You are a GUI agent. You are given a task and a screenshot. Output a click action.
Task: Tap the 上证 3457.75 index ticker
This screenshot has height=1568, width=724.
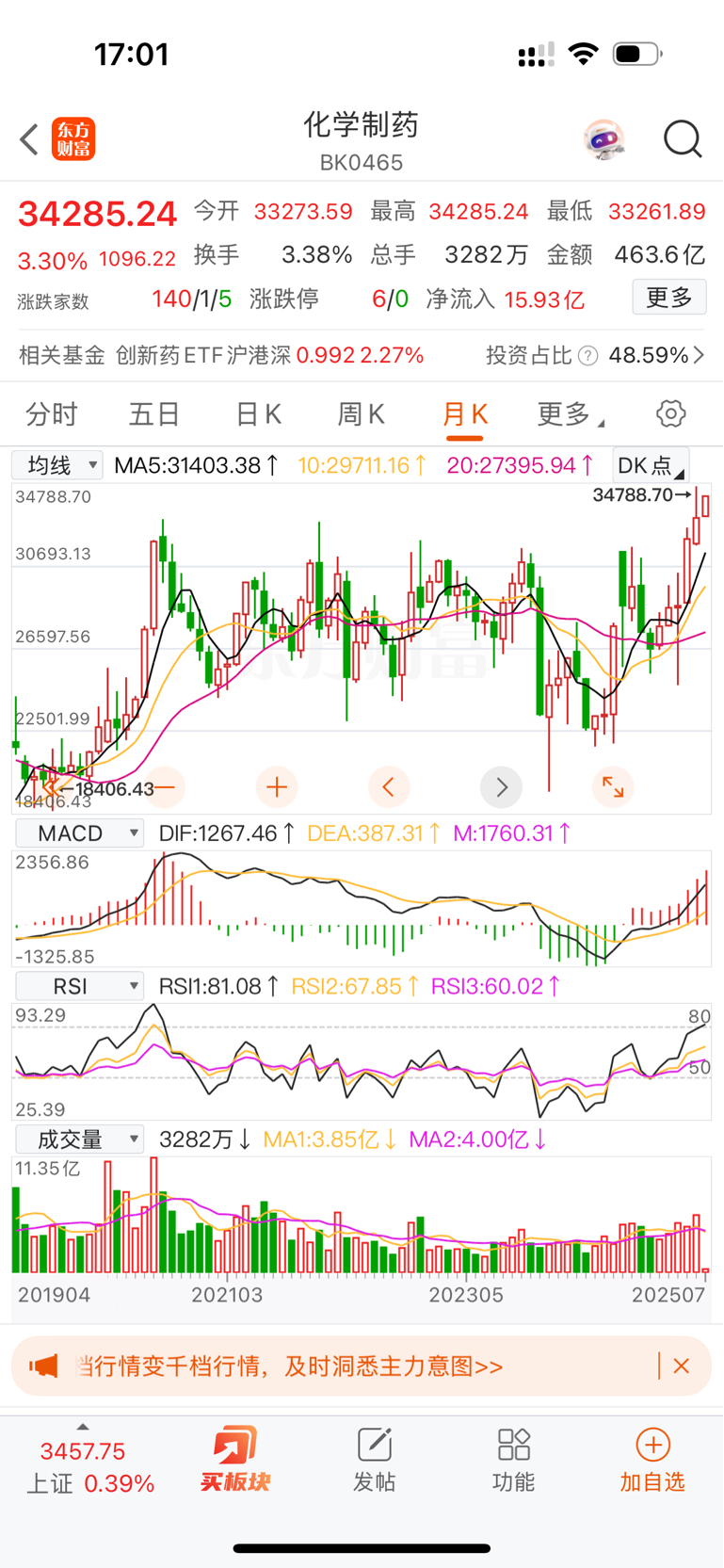coord(89,1467)
